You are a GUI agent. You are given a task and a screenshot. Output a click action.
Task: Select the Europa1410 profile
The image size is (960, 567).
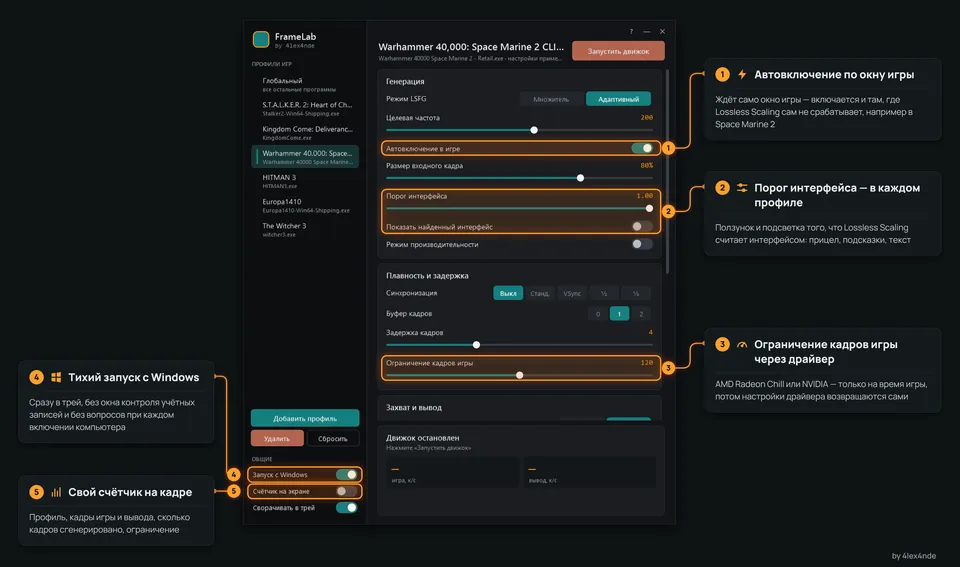point(305,205)
